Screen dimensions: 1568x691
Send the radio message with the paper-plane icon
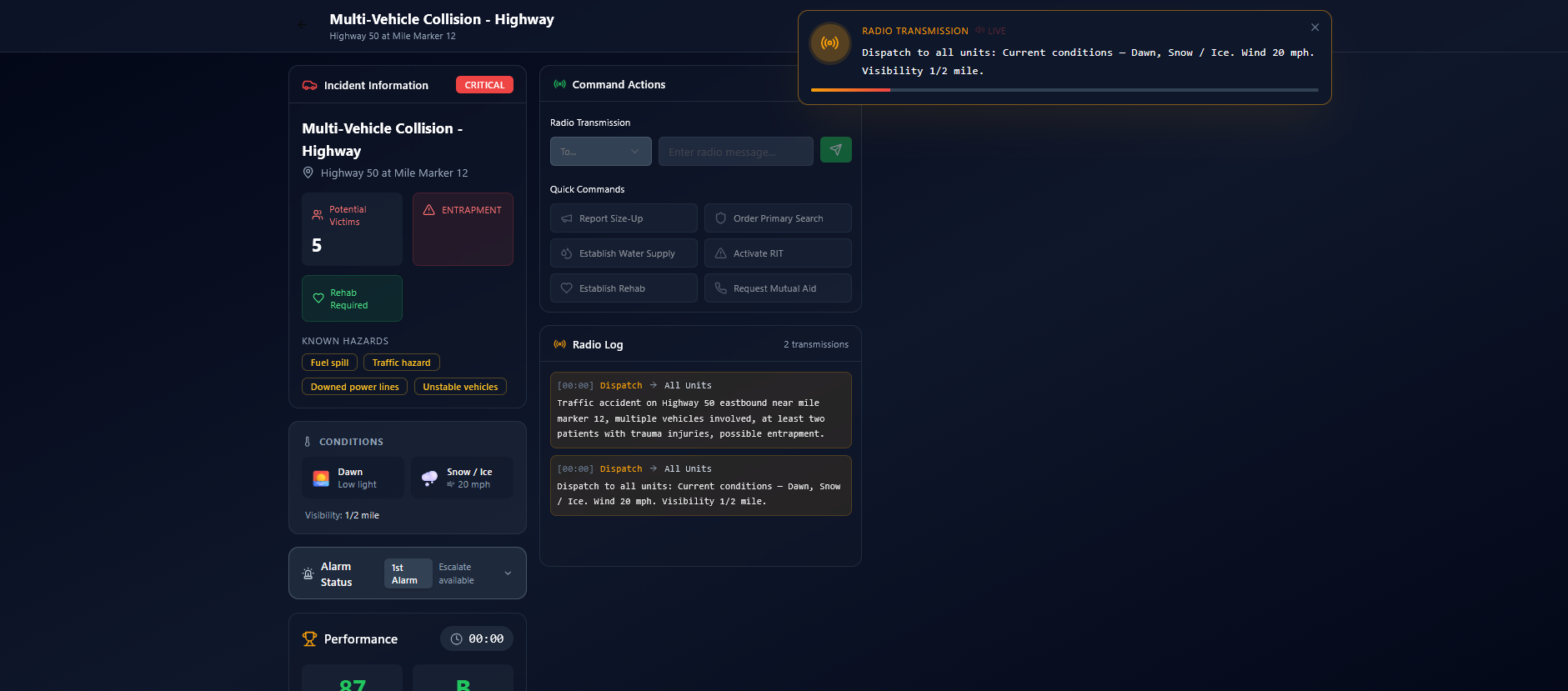point(835,150)
